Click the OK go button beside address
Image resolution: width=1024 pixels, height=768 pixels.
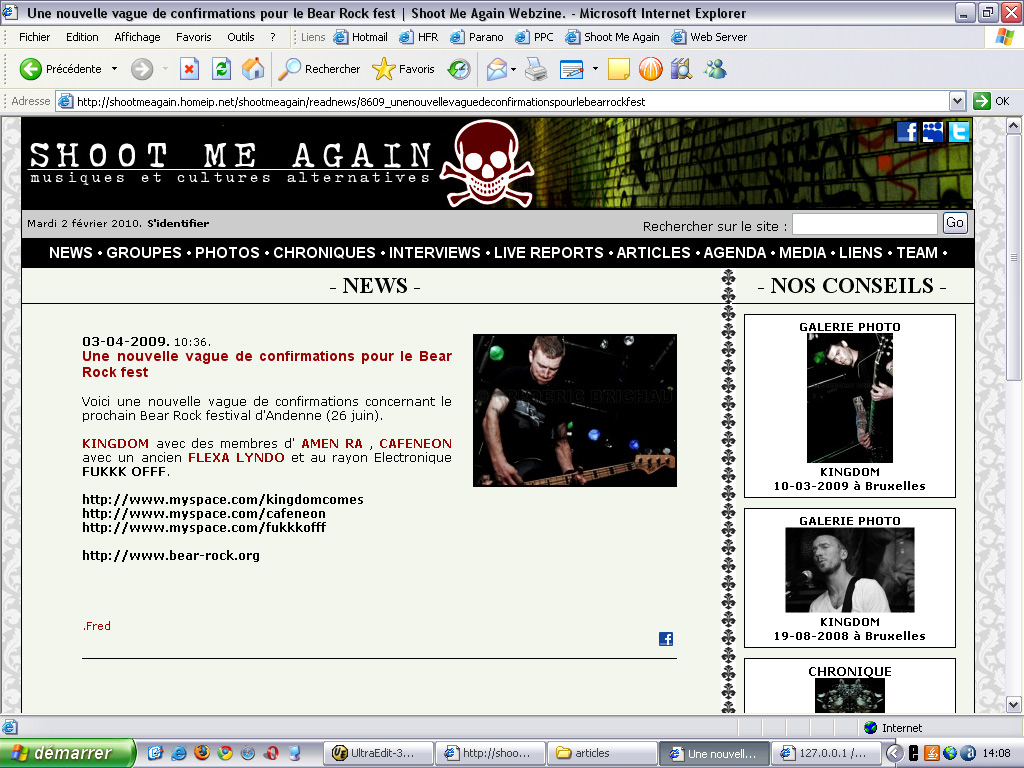pos(991,101)
